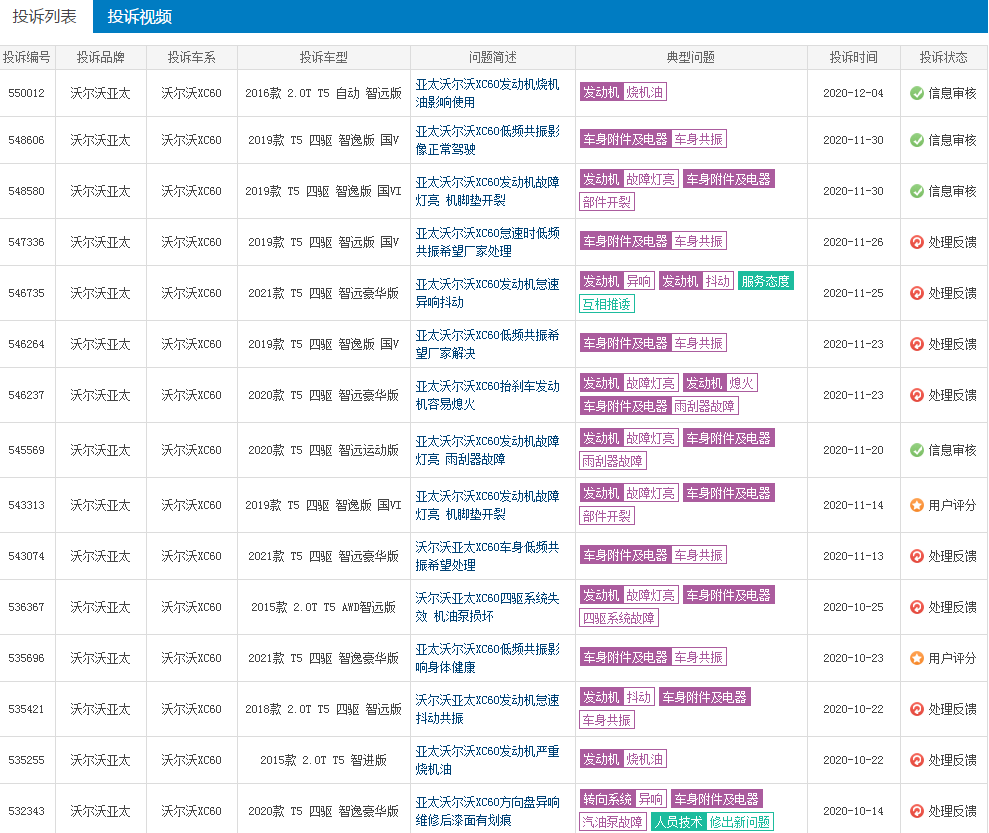
Task: Select date 2020-10-14
Action: pos(853,812)
